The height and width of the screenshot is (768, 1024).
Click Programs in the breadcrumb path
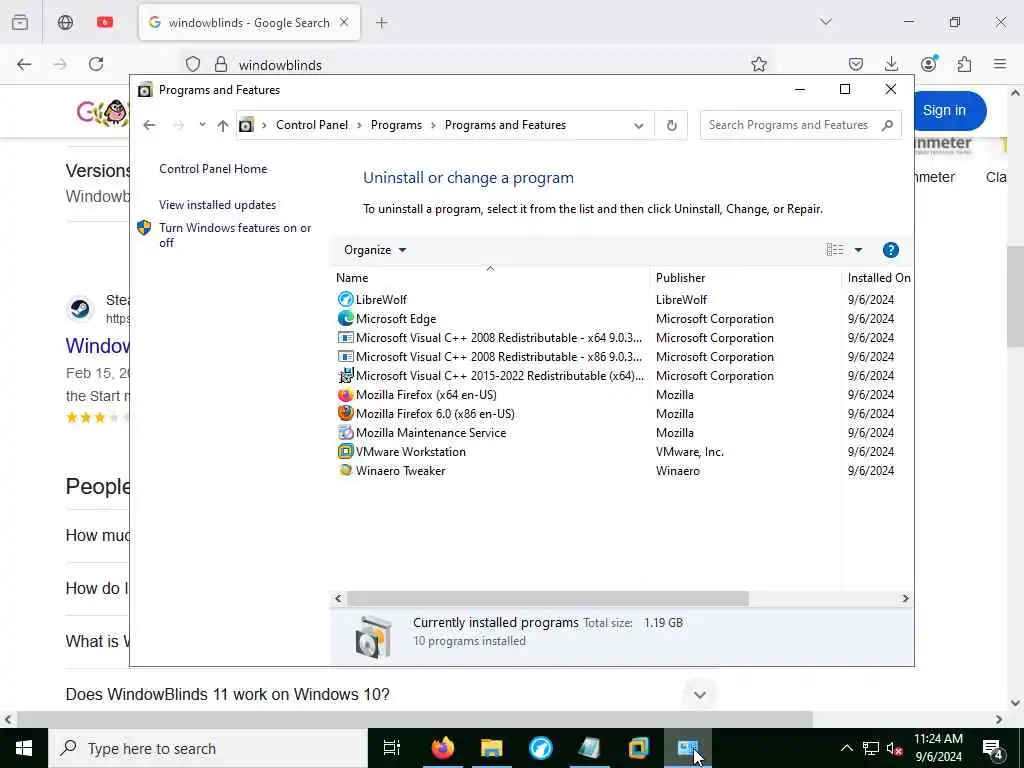point(396,125)
